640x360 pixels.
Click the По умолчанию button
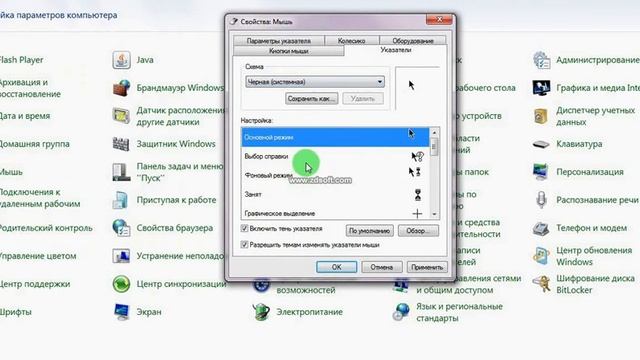369,231
